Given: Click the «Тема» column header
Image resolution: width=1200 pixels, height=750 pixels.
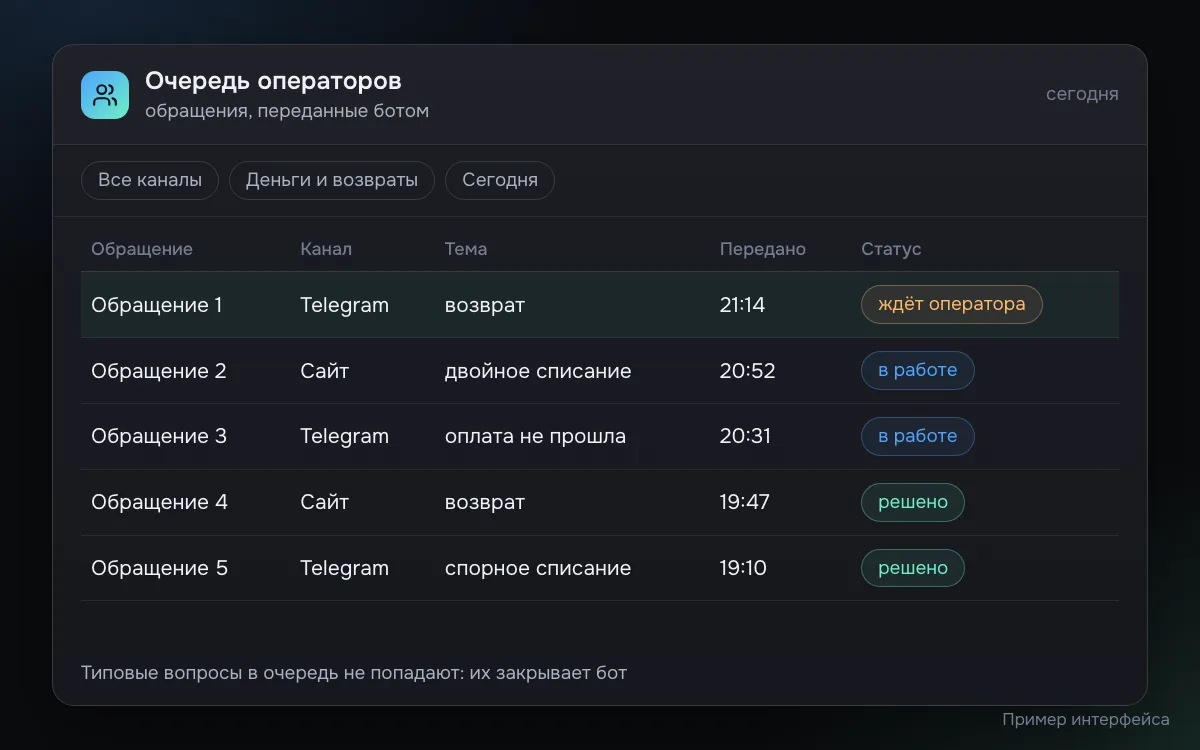Looking at the screenshot, I should pos(466,249).
